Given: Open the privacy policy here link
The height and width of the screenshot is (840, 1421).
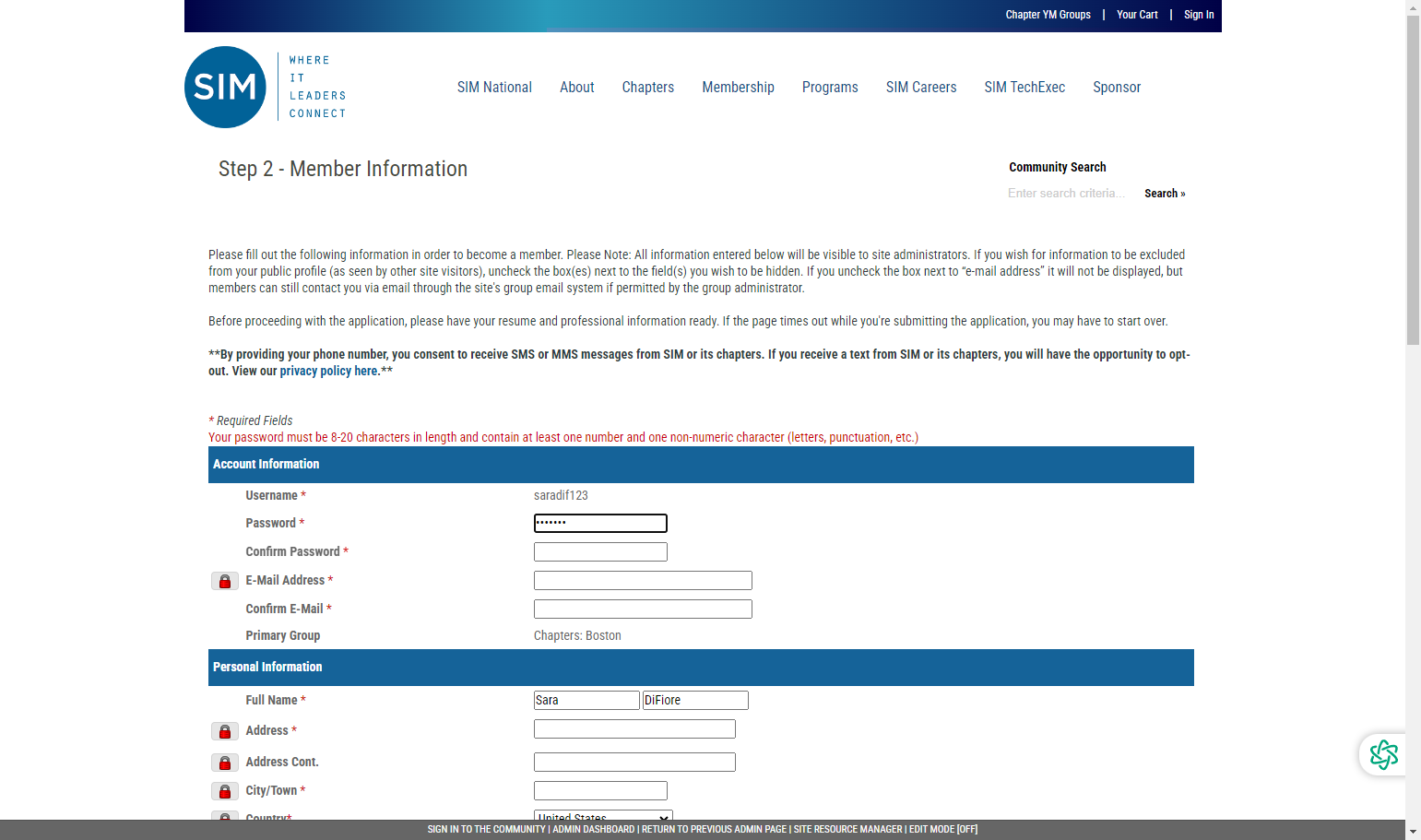Looking at the screenshot, I should coord(329,371).
